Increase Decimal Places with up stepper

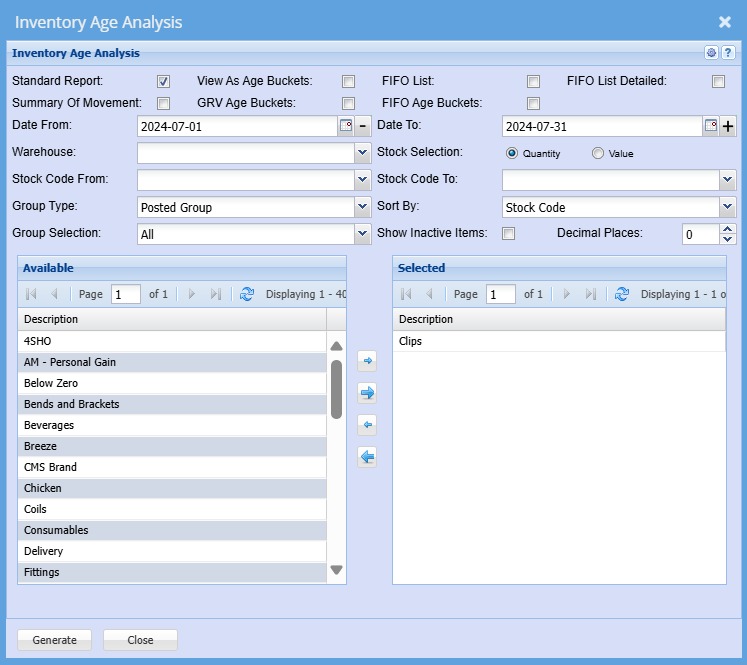(x=727, y=229)
